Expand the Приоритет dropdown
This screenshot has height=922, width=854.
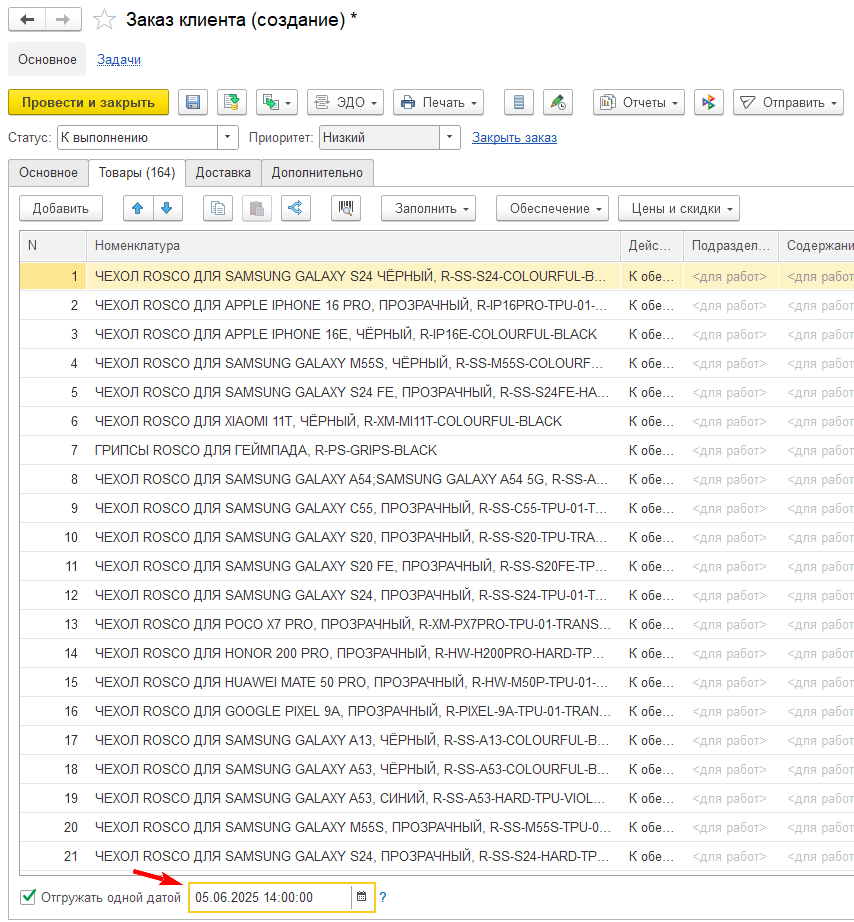coord(449,137)
